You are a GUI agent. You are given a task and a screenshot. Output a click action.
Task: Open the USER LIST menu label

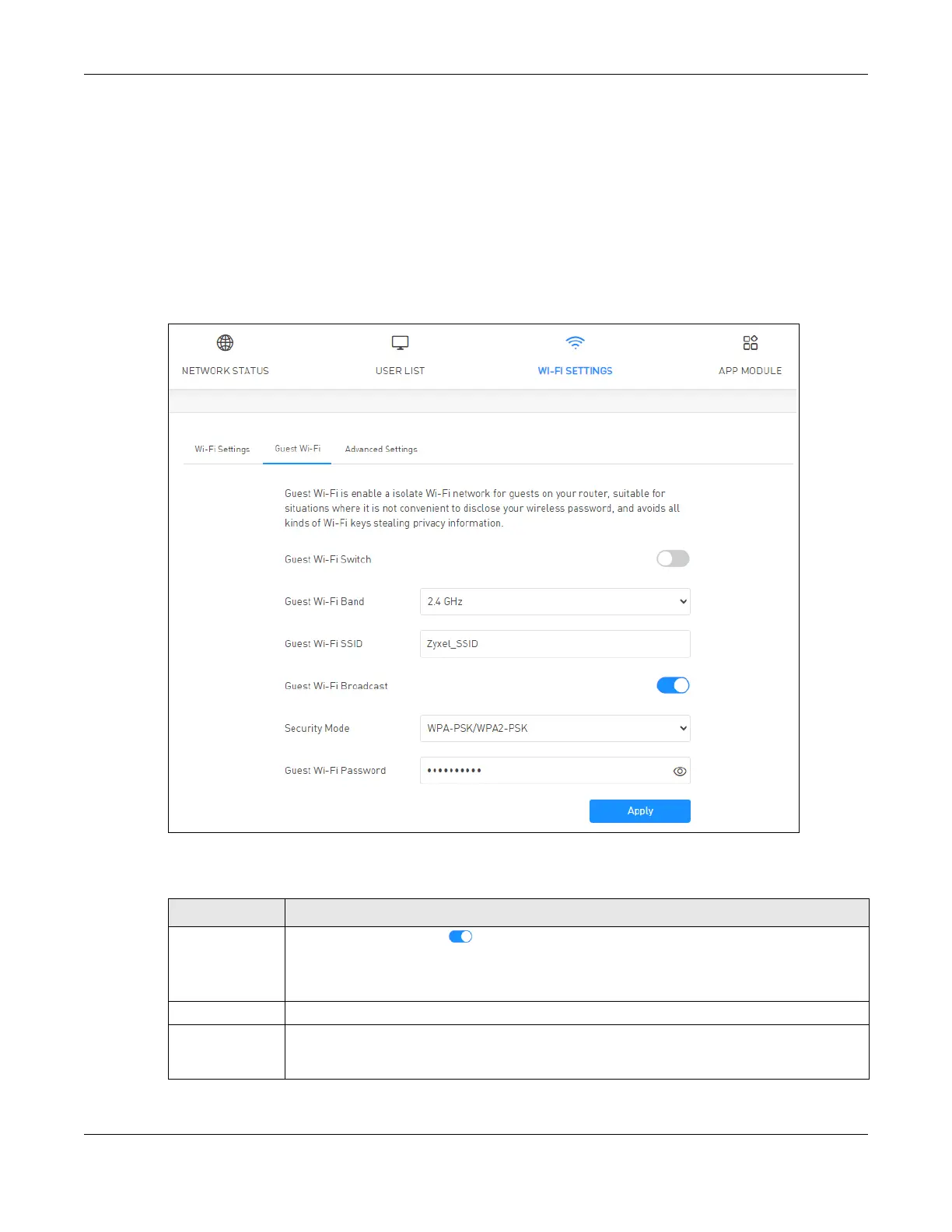[400, 371]
